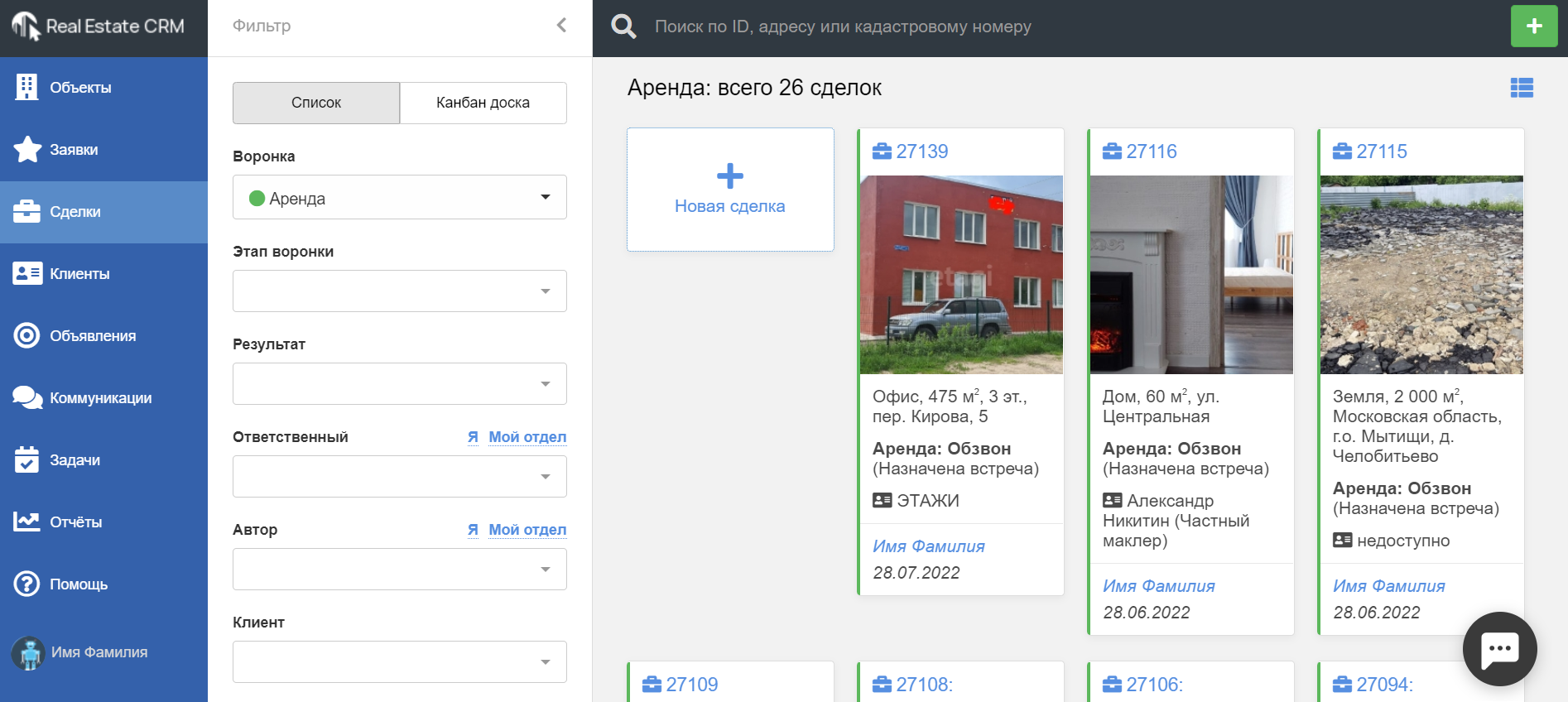Open deal number 27109 link
This screenshot has height=702, width=1568.
(x=692, y=685)
